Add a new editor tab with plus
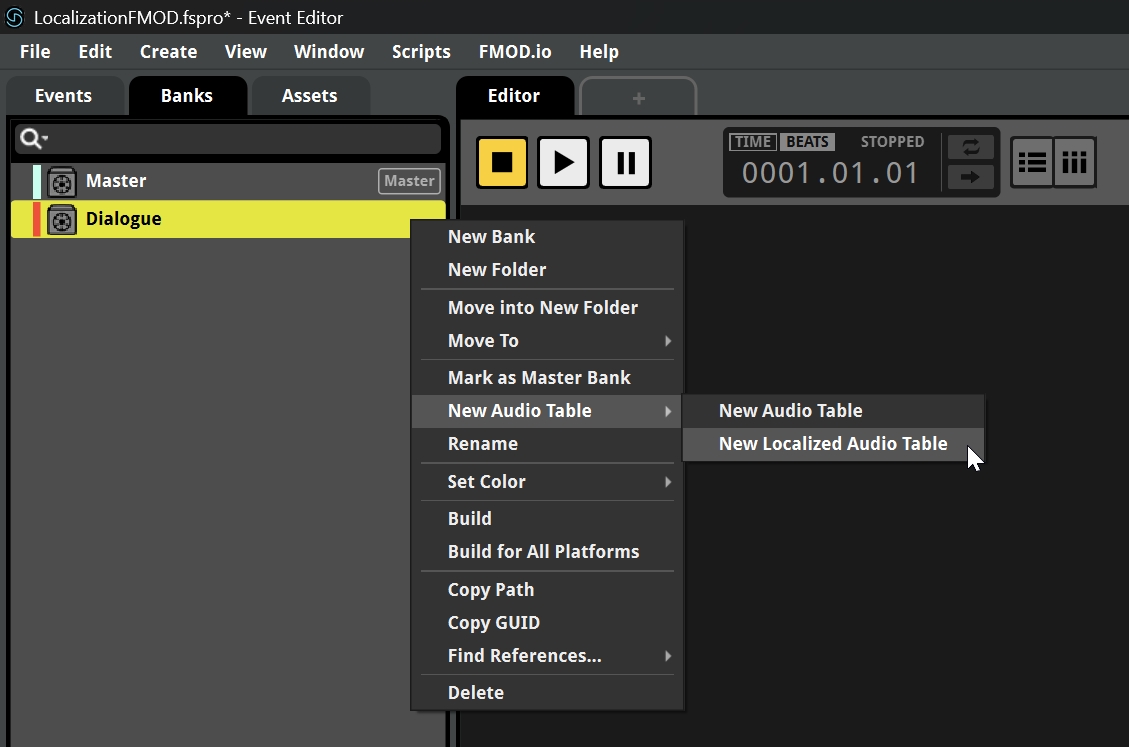The width and height of the screenshot is (1129, 747). [x=638, y=98]
